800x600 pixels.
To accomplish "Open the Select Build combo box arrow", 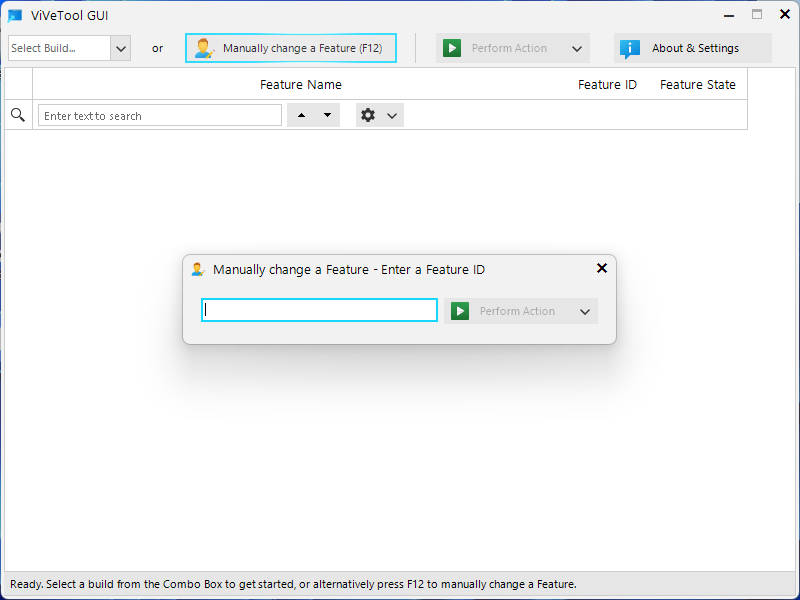I will pos(121,48).
